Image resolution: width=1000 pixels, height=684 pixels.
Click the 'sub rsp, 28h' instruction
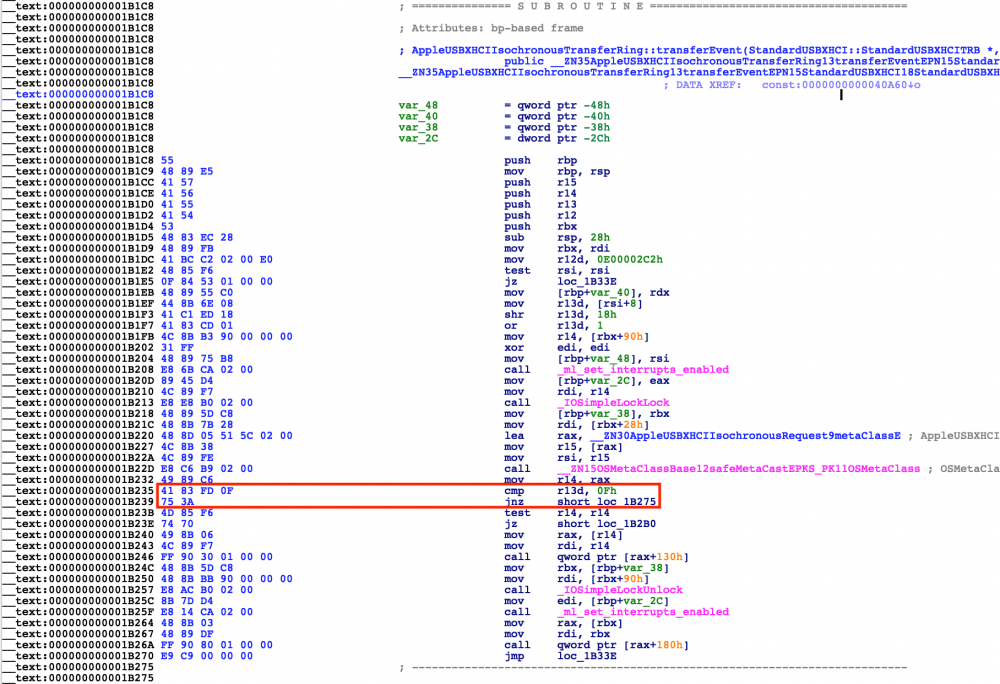[x=556, y=238]
